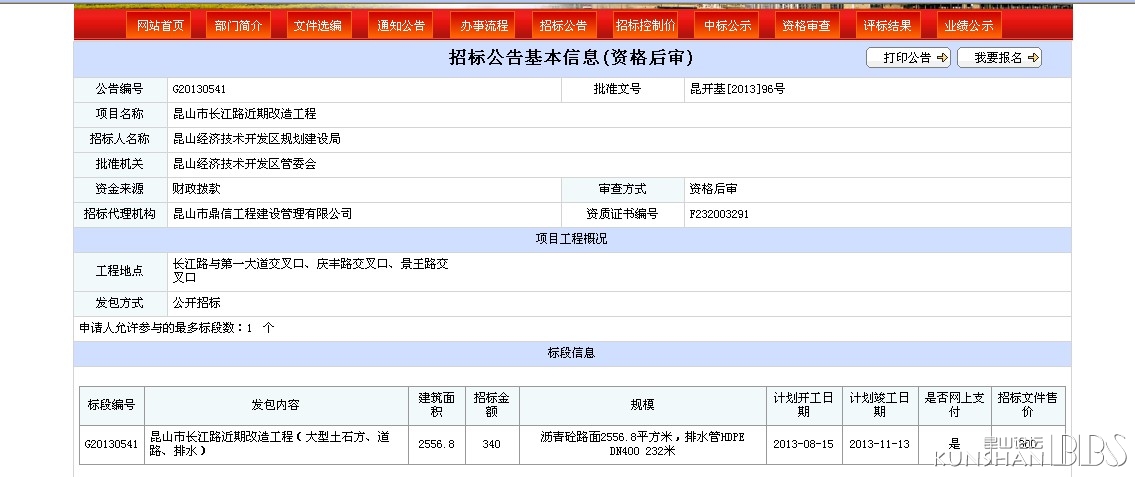Select certificate number F232003291
1135x477 pixels.
click(719, 214)
